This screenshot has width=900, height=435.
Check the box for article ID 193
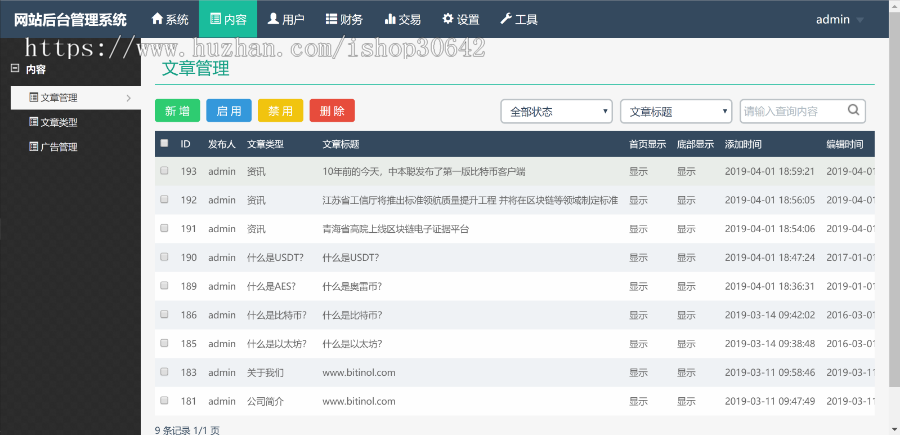point(164,171)
